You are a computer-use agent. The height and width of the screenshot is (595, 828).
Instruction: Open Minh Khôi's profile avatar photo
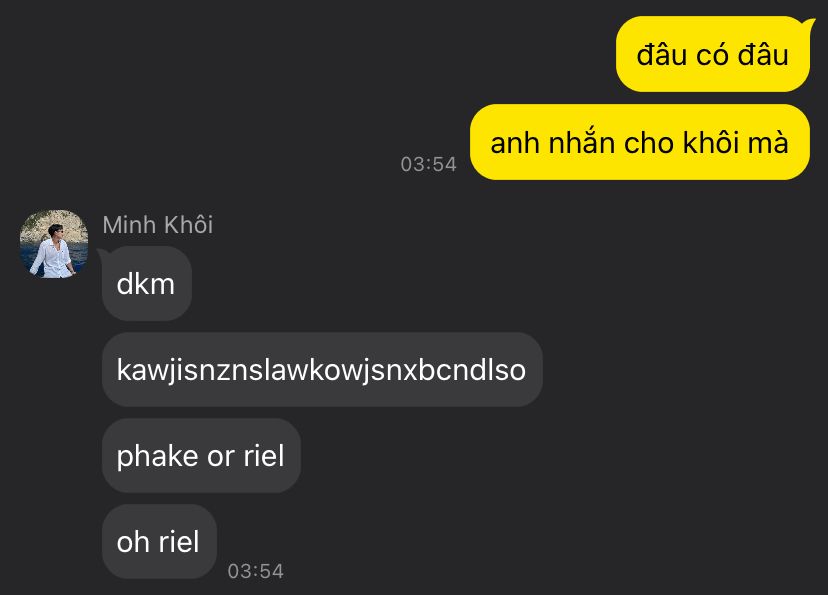point(54,244)
